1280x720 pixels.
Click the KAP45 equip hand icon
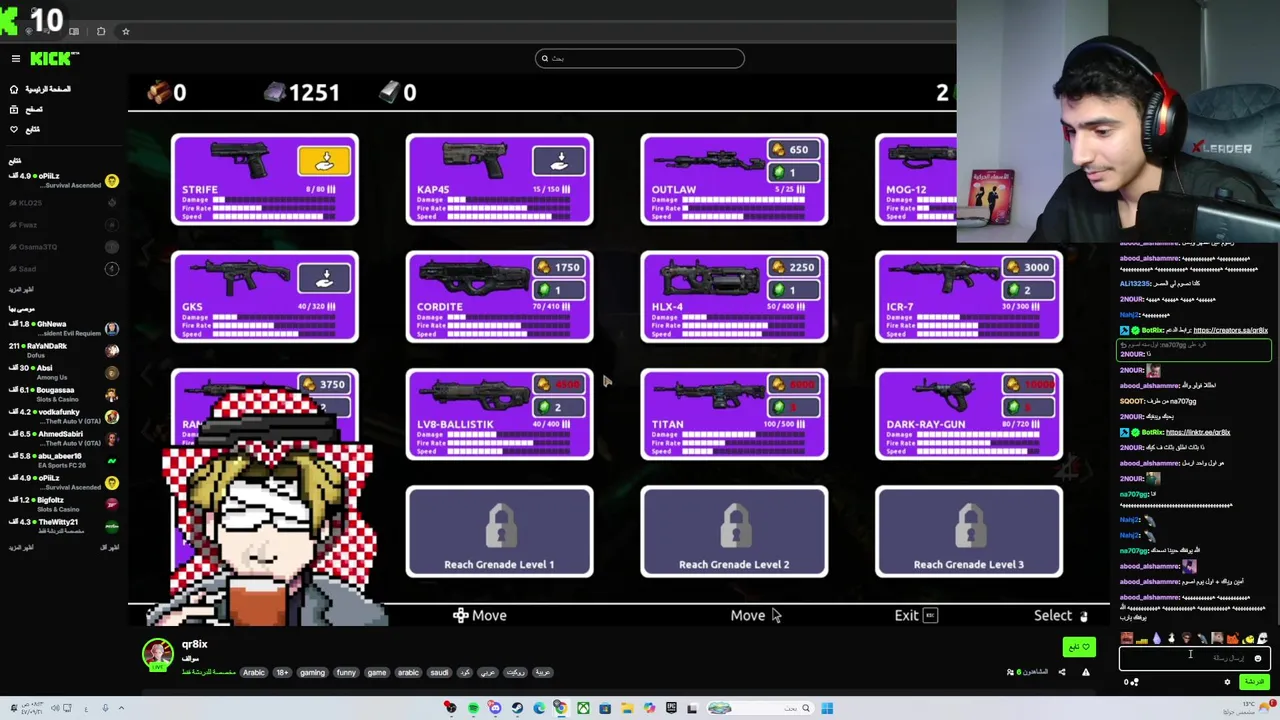coord(559,160)
